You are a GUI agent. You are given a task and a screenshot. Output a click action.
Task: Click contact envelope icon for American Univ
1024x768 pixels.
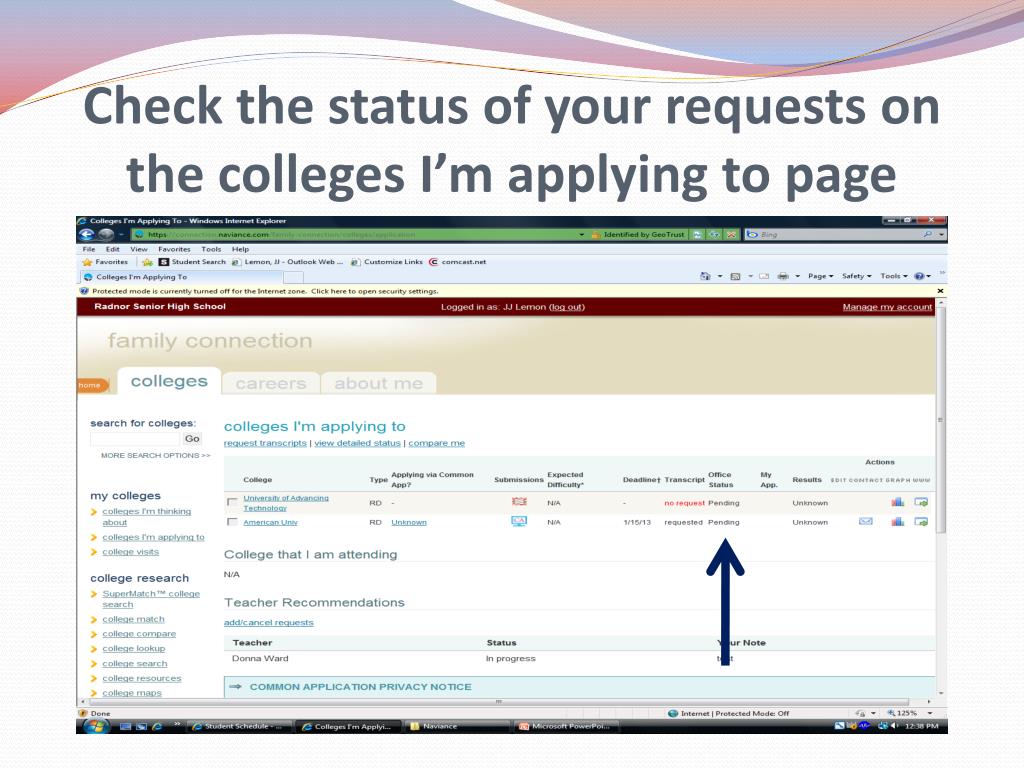[865, 521]
